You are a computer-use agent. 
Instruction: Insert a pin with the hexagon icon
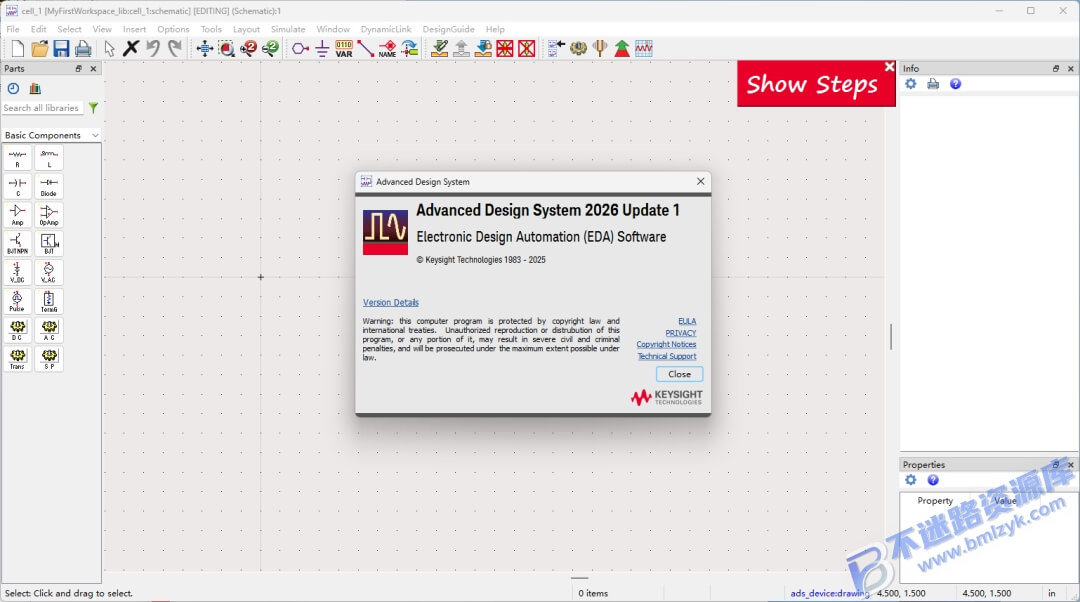coord(300,48)
